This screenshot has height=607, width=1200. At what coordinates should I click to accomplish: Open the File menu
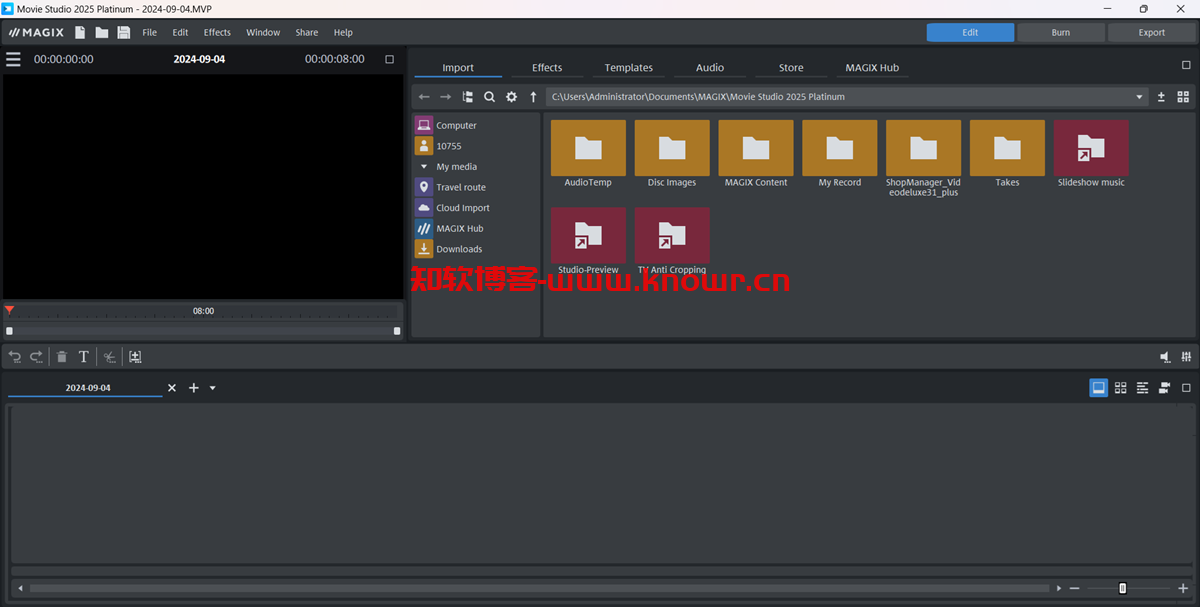click(x=150, y=32)
